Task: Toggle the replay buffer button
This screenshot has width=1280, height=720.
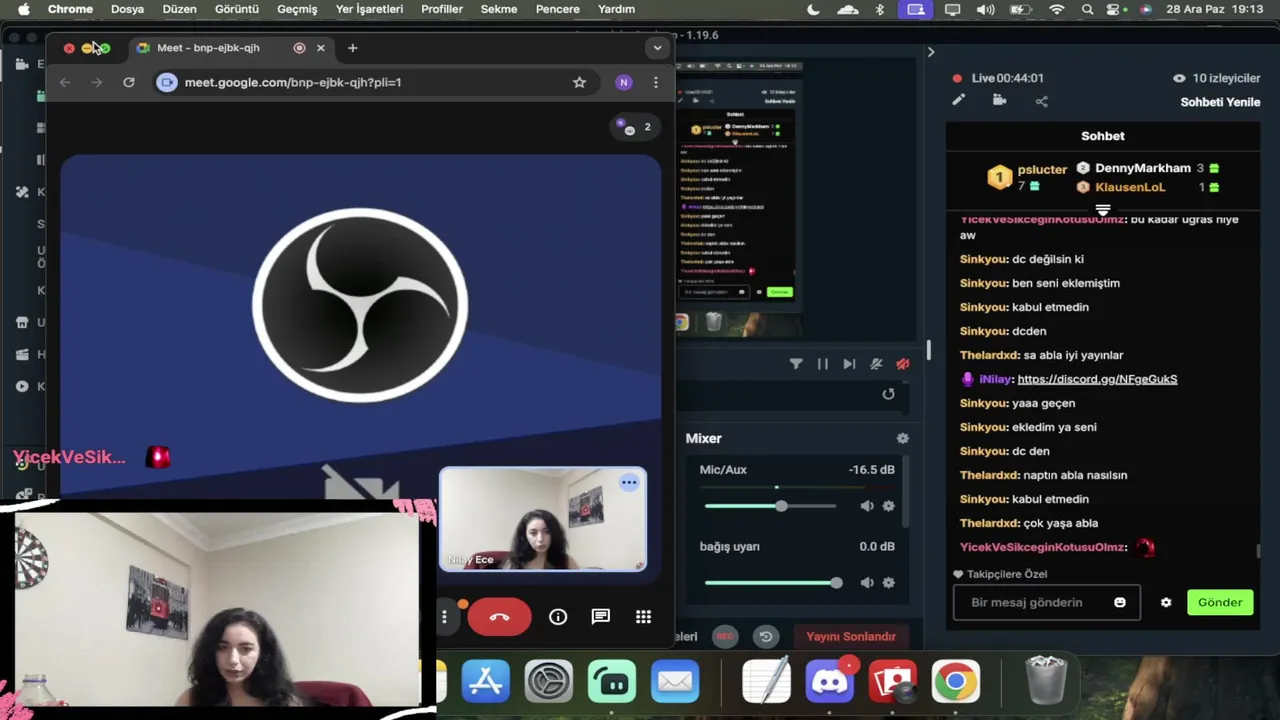Action: coord(766,636)
